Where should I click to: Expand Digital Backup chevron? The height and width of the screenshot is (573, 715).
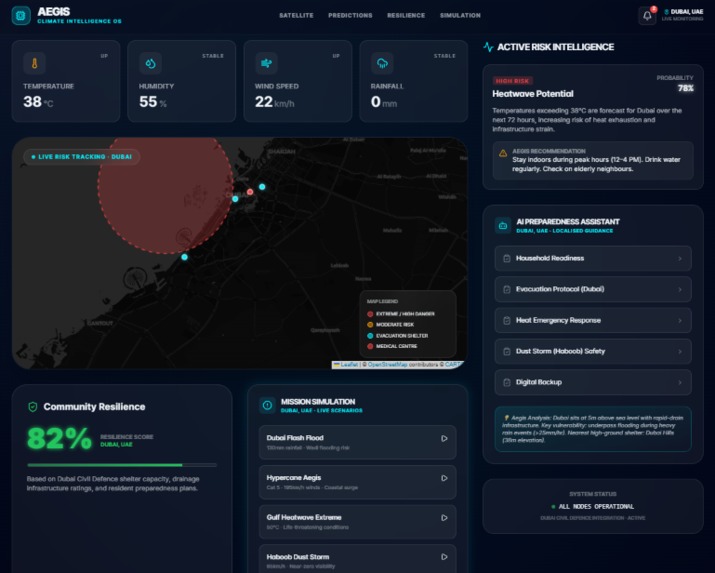coord(680,382)
